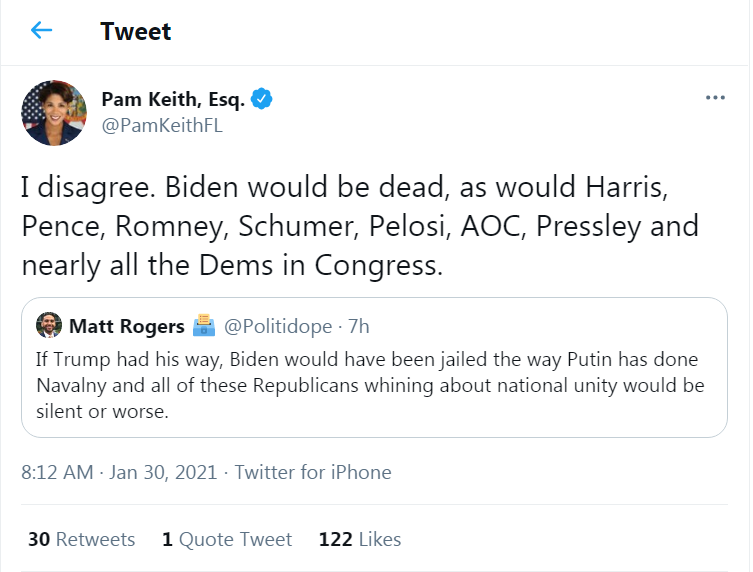Open the @Politidope handle

tap(278, 326)
